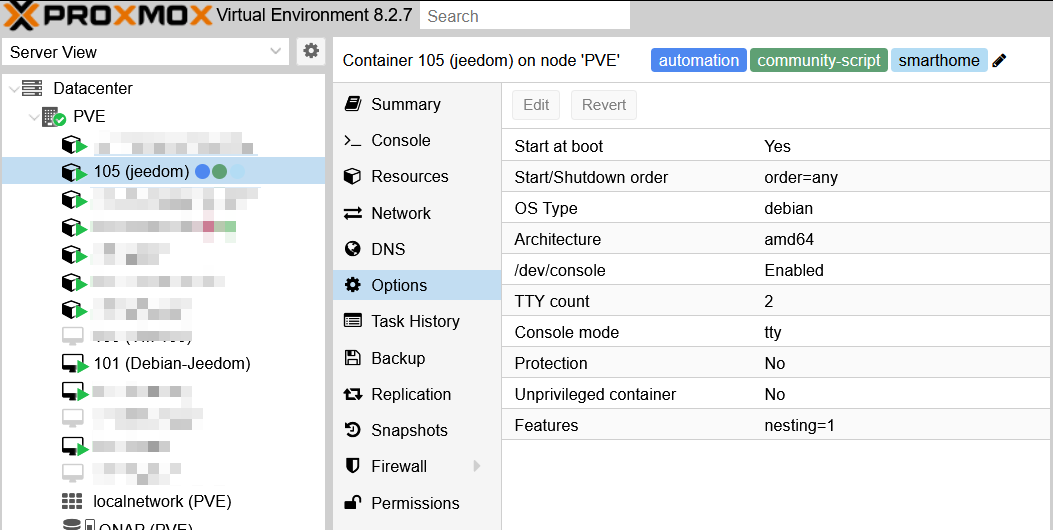This screenshot has height=530, width=1053.
Task: Click the Datacenter server icon
Action: 32,88
